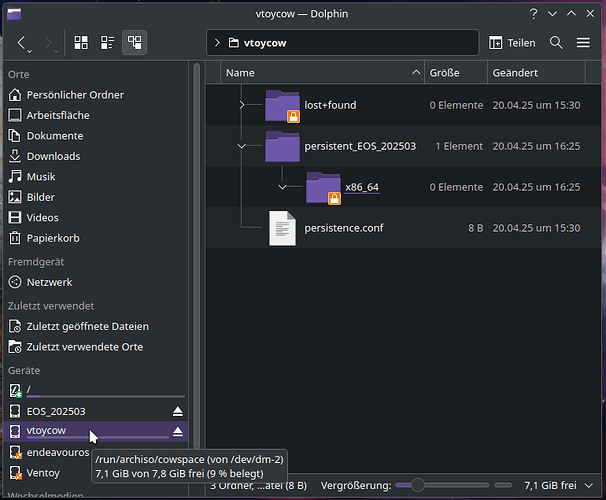The width and height of the screenshot is (606, 500).
Task: Collapse the persistent_EOS_202503 folder
Action: (242, 146)
